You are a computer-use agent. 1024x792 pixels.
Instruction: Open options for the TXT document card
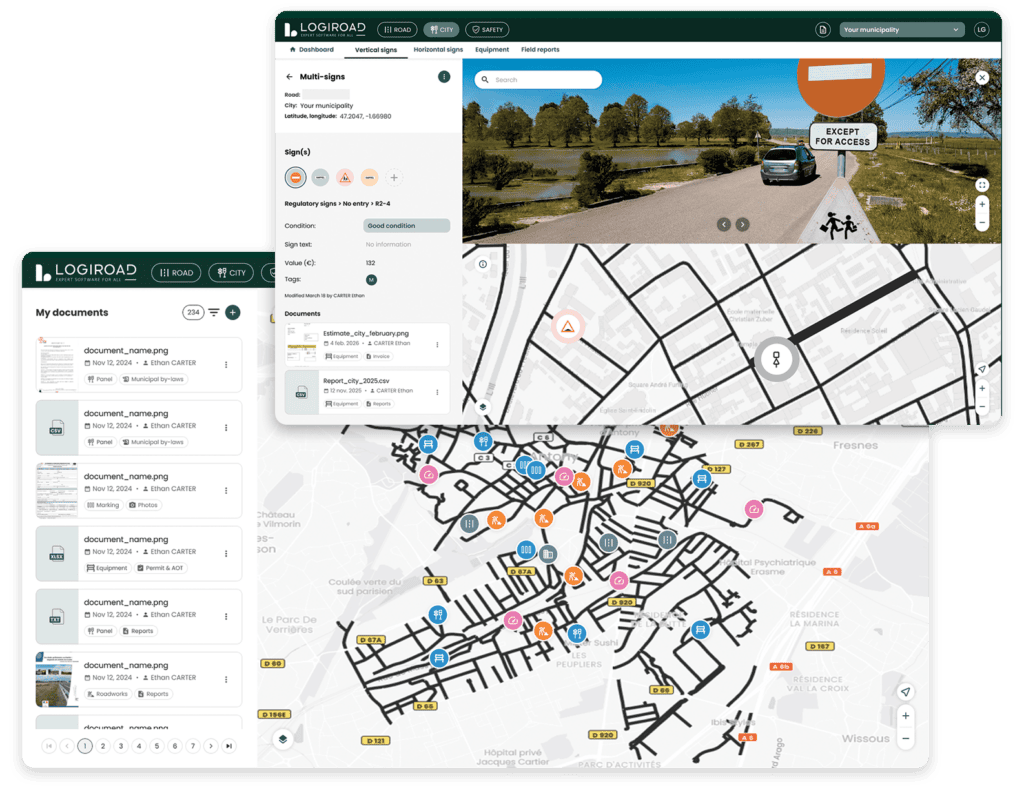[226, 616]
